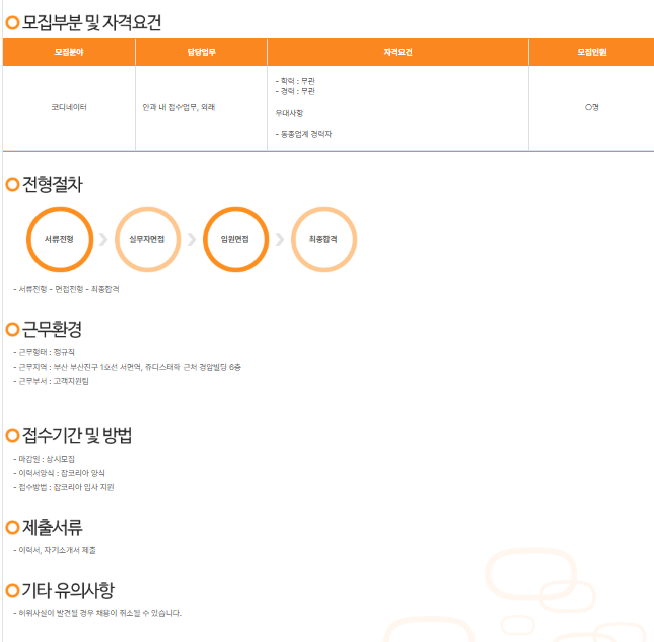Select the '허위사실이 발견될 경우' notice line
The height and width of the screenshot is (642, 654).
point(98,613)
